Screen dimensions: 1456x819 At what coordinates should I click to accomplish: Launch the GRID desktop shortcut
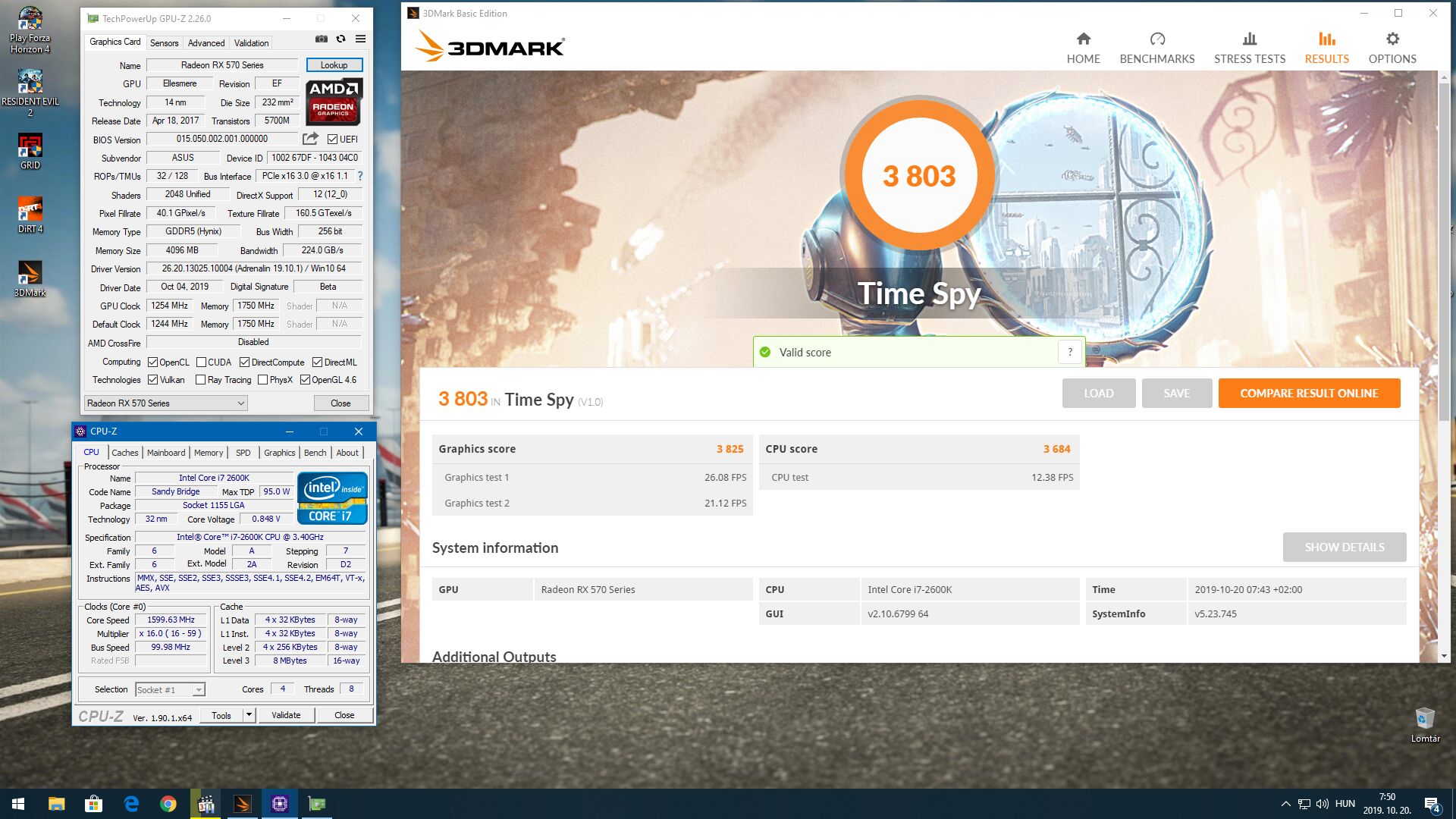tap(30, 151)
